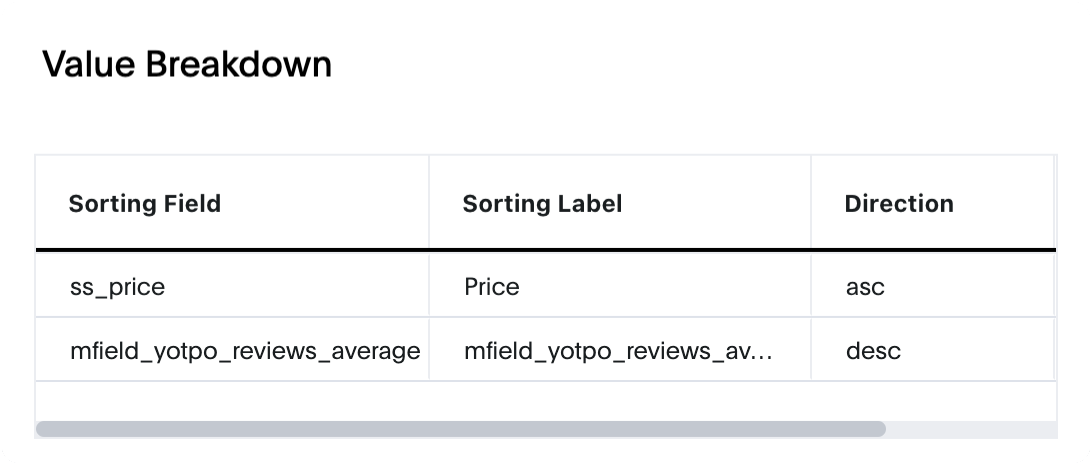Click divider between ss_price and Price cells
The width and height of the screenshot is (1092, 466).
click(429, 286)
